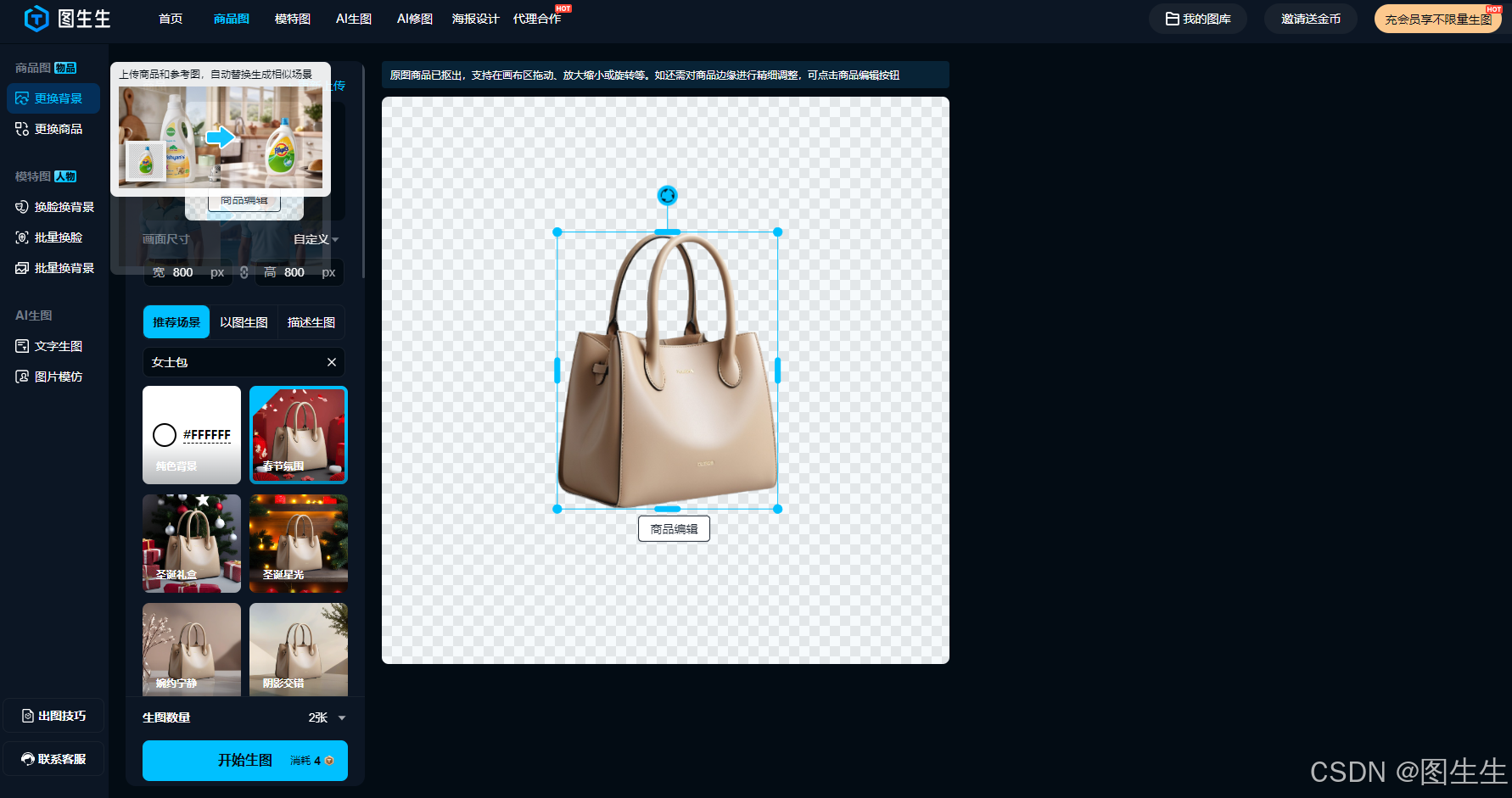Click the canvas width 800 input field

tap(188, 272)
